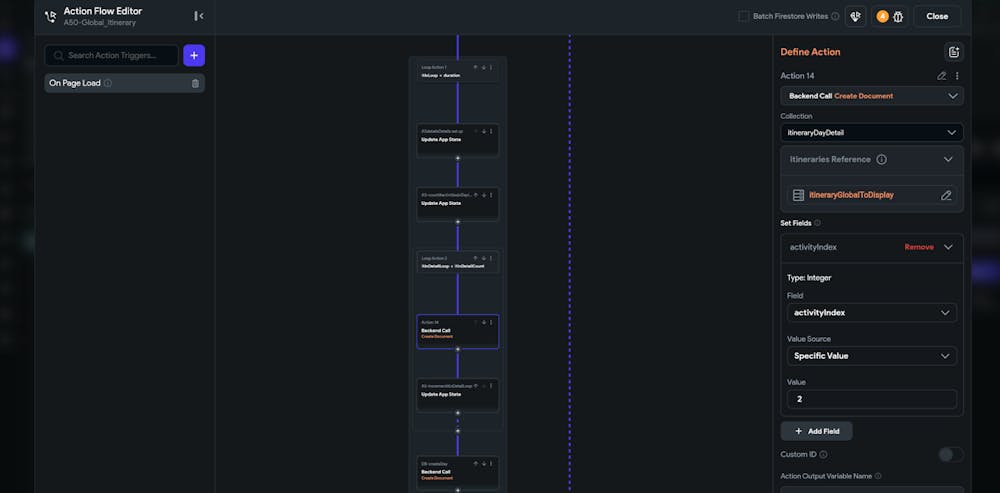Toggle the Custom ID switch
Image resolution: width=1000 pixels, height=493 pixels.
coord(950,455)
